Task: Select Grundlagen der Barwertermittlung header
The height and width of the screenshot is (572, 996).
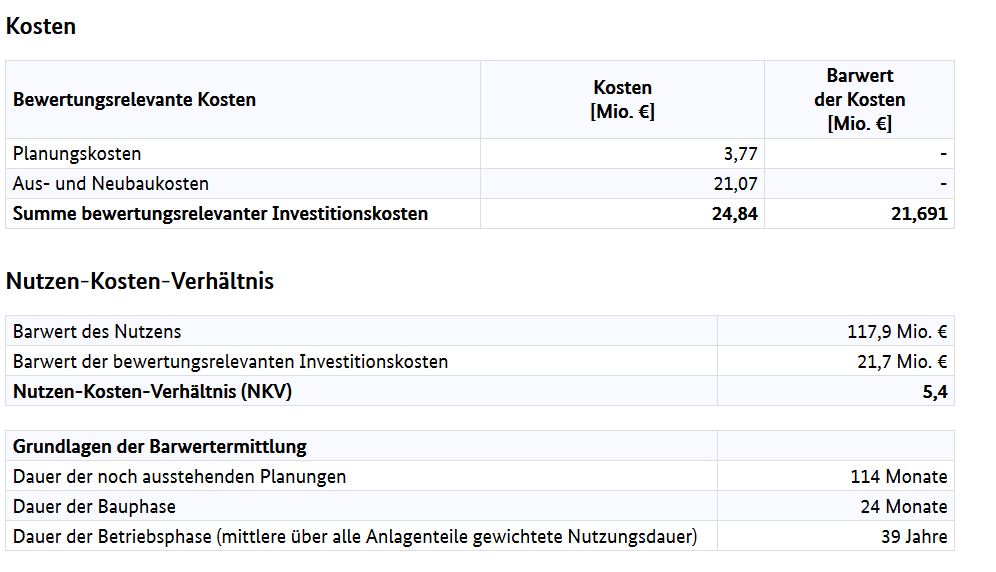Action: (159, 446)
